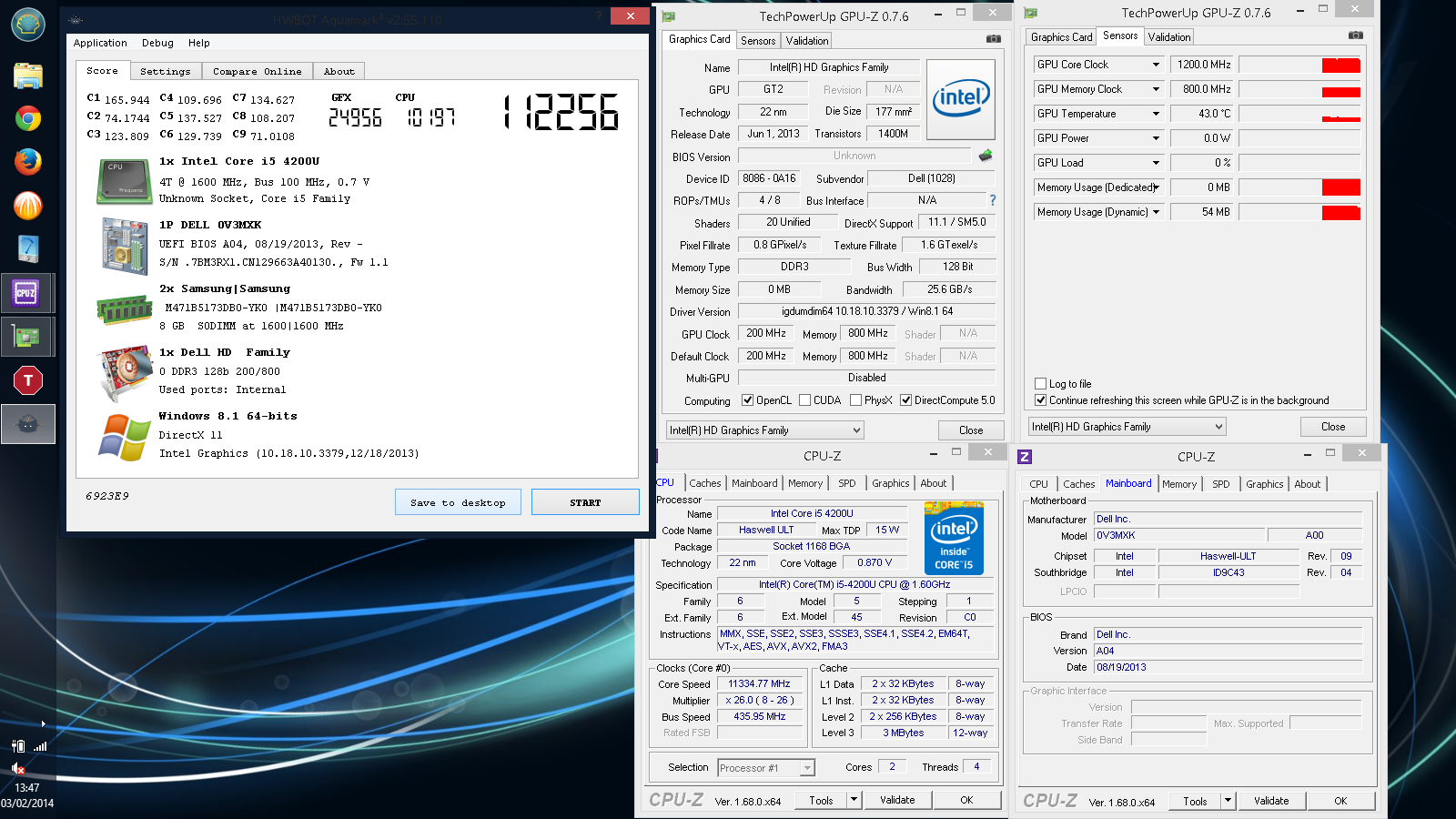Viewport: 1456px width, 819px height.
Task: Click Save to desktop button
Action: [458, 502]
